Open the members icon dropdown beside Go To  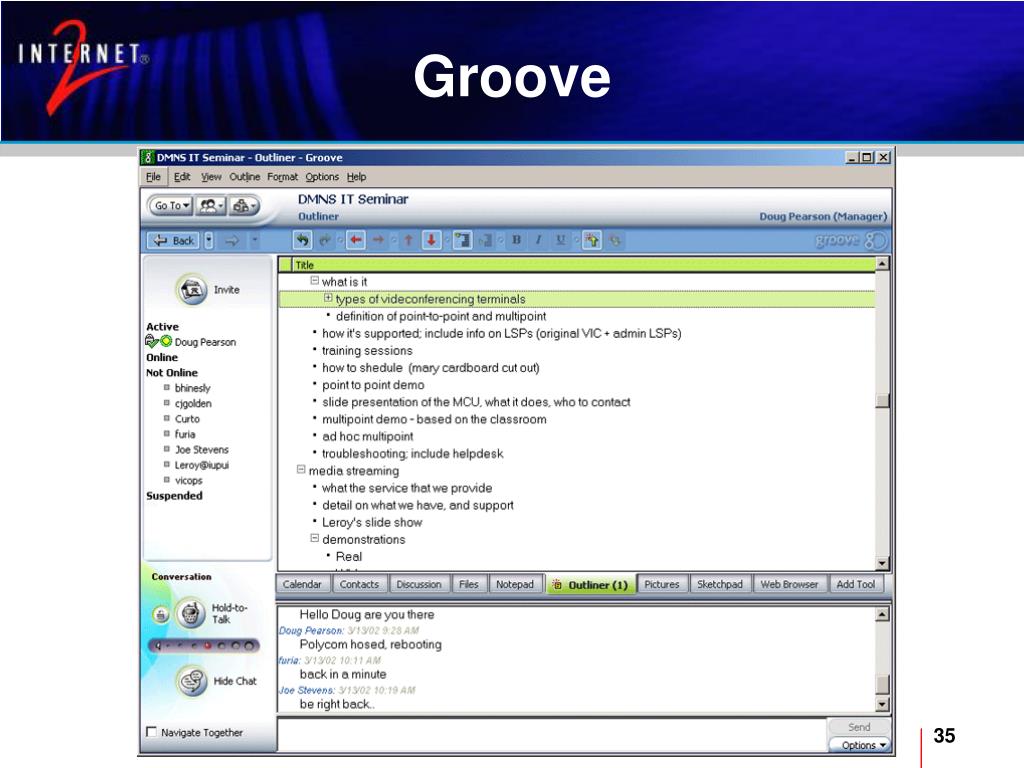coord(211,206)
